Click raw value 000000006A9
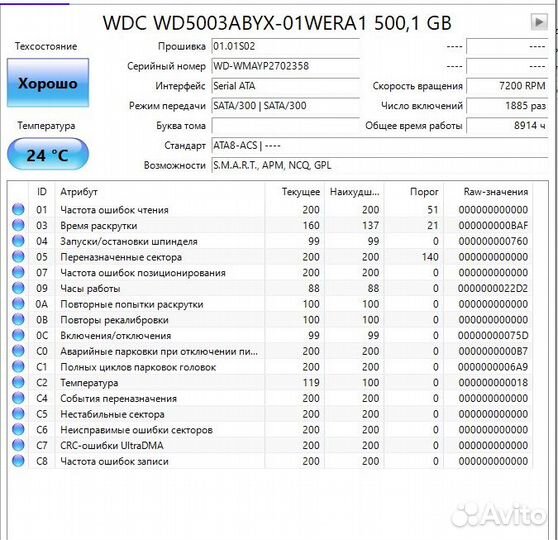 pyautogui.click(x=493, y=367)
